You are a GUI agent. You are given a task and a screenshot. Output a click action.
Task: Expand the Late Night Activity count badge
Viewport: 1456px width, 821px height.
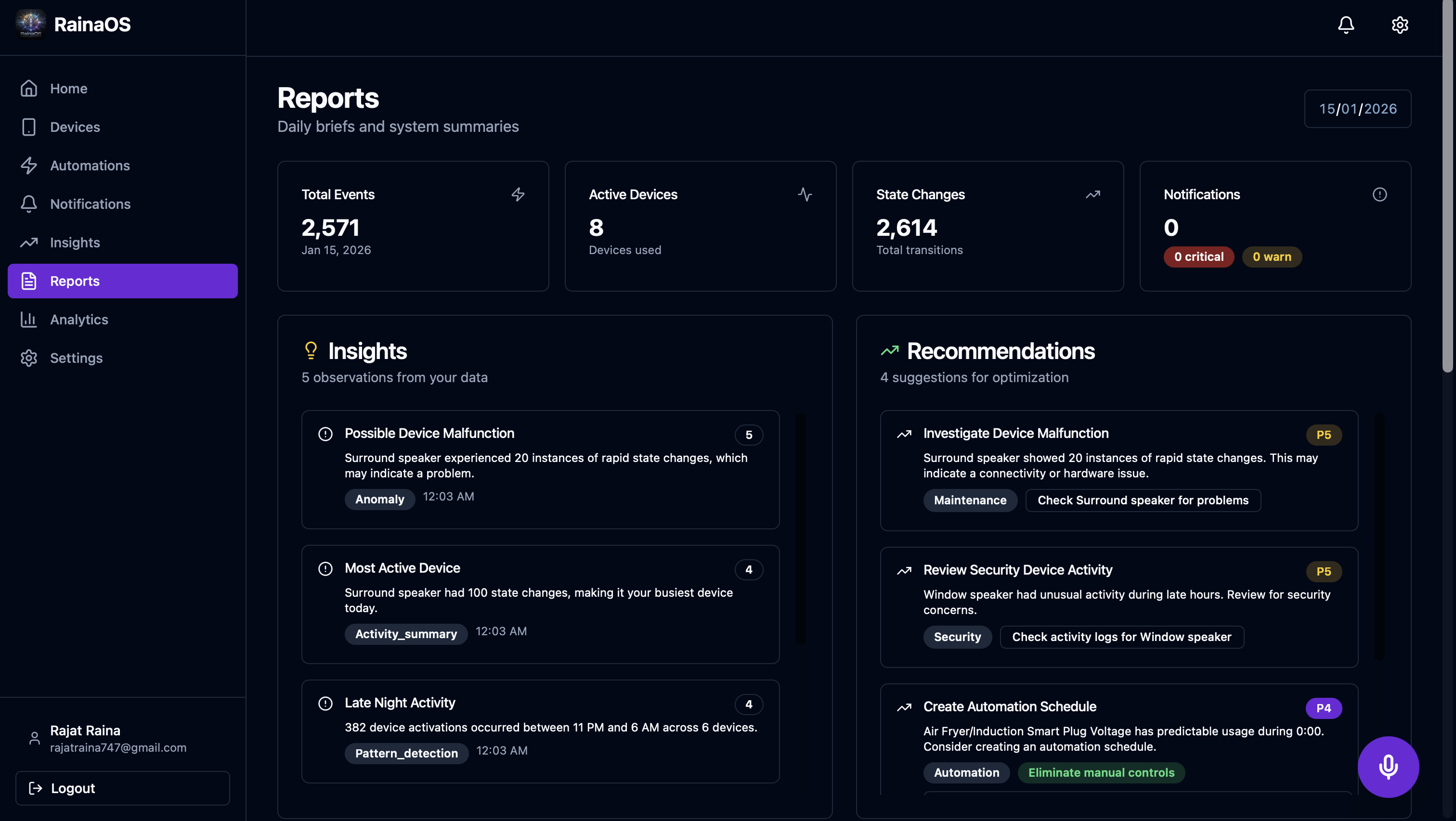(749, 704)
